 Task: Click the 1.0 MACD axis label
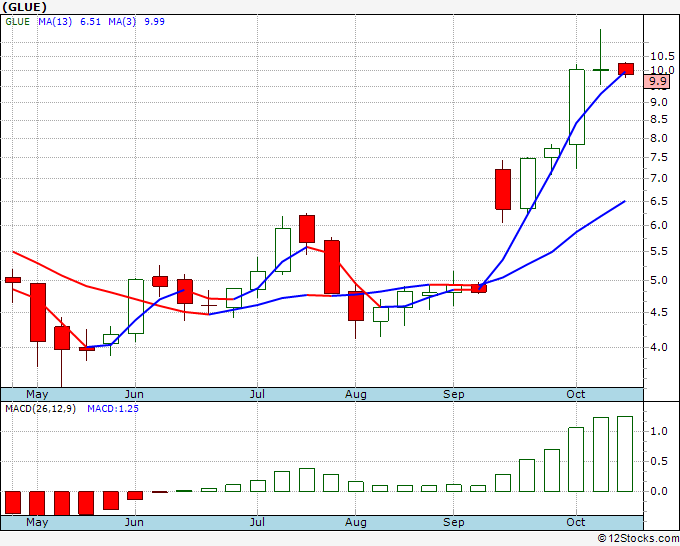pos(657,431)
